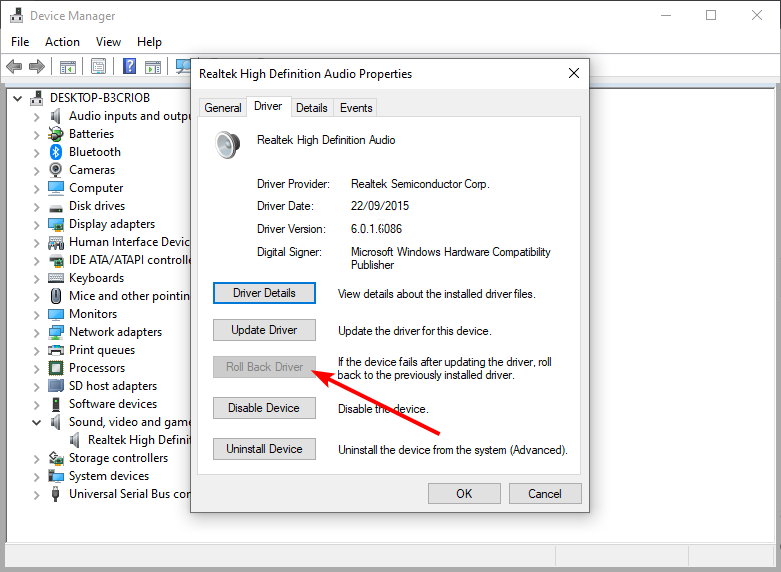Screen dimensions: 781x572
Task: Collapse Sound, video and game controllers
Action: (36, 423)
